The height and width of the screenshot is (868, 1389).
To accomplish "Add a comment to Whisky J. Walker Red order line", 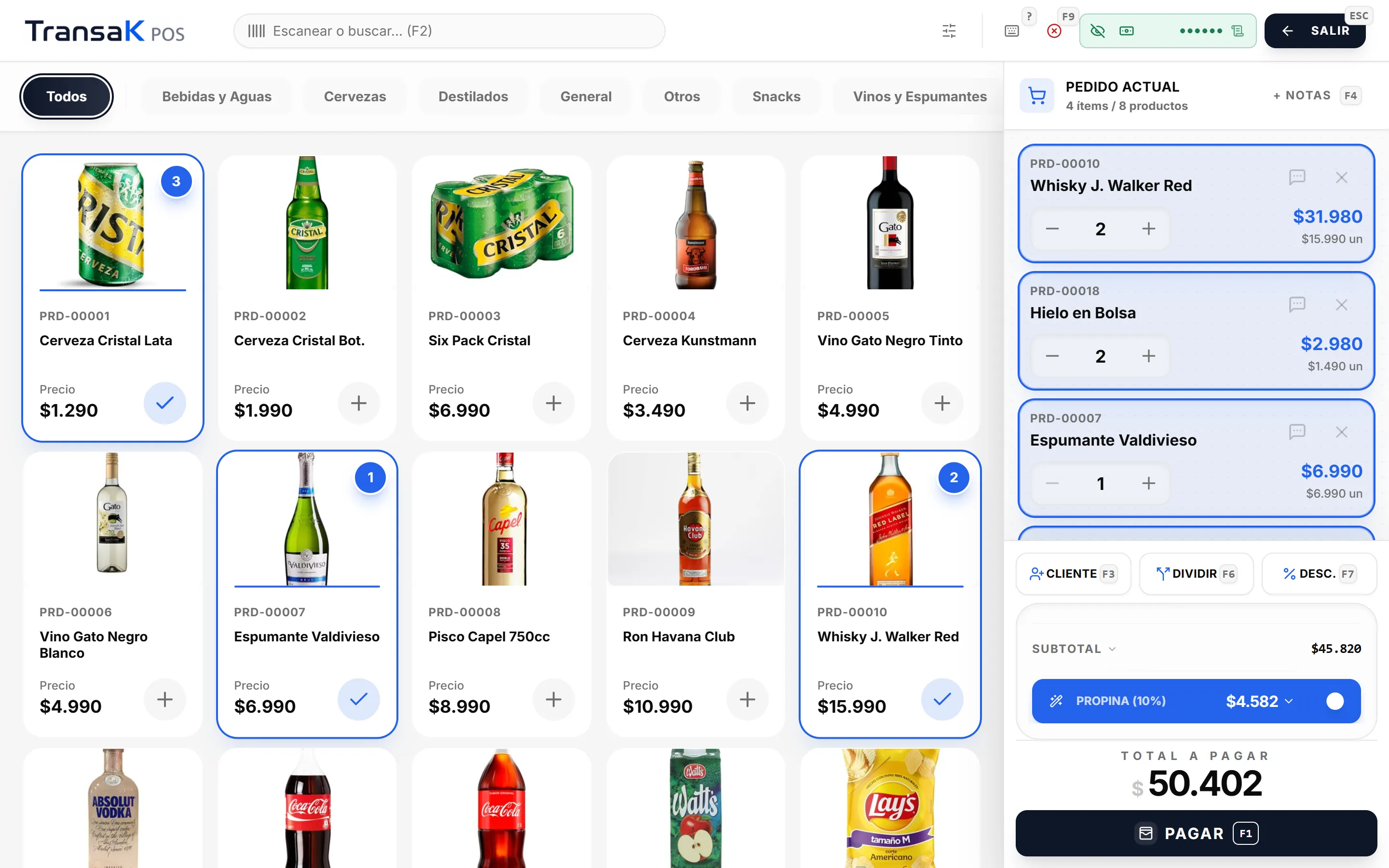I will point(1297,177).
